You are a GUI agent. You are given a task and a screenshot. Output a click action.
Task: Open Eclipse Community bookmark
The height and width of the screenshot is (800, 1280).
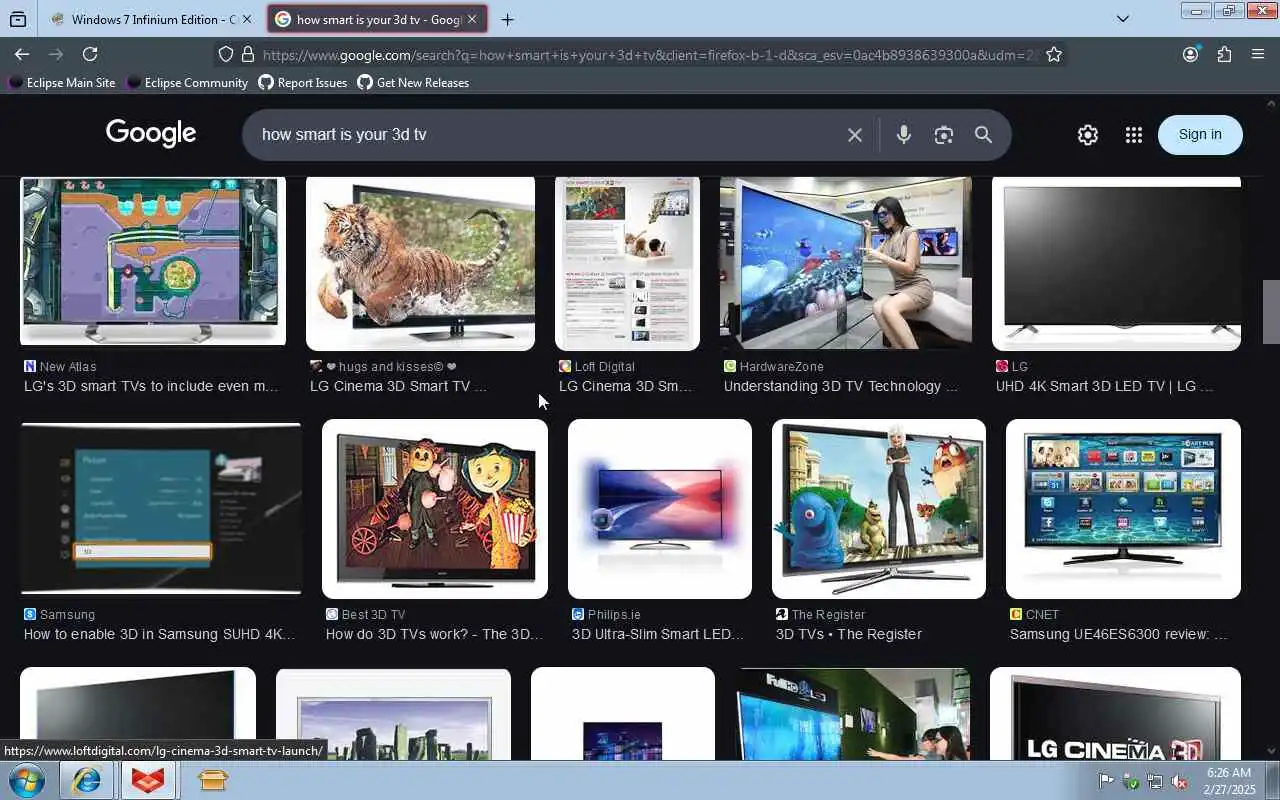tap(187, 83)
